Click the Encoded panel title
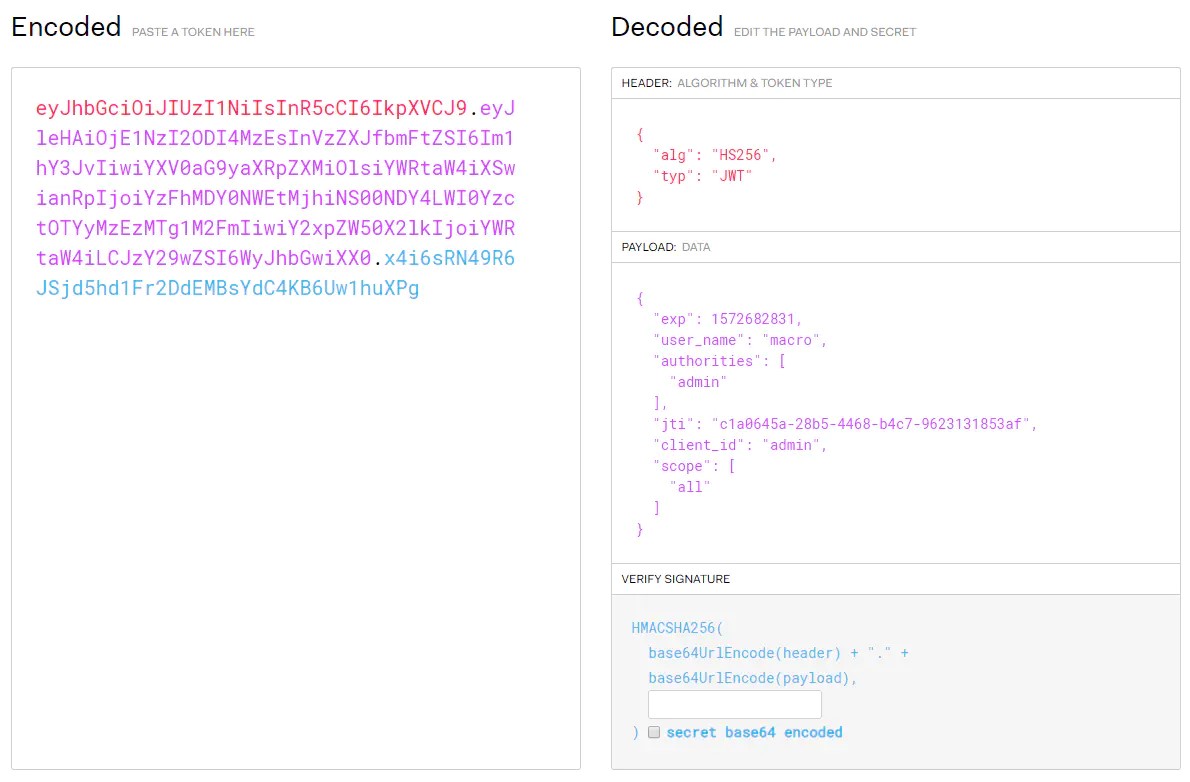Image resolution: width=1190 pixels, height=782 pixels. 65,27
